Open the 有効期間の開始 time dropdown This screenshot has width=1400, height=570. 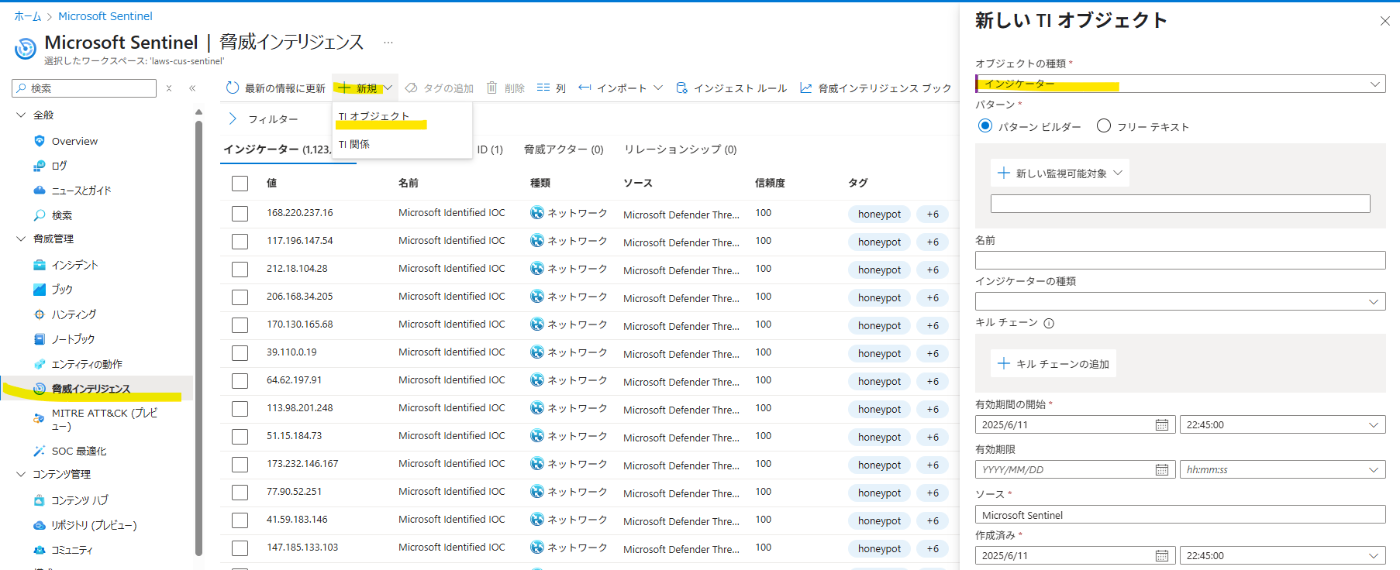pos(1283,424)
